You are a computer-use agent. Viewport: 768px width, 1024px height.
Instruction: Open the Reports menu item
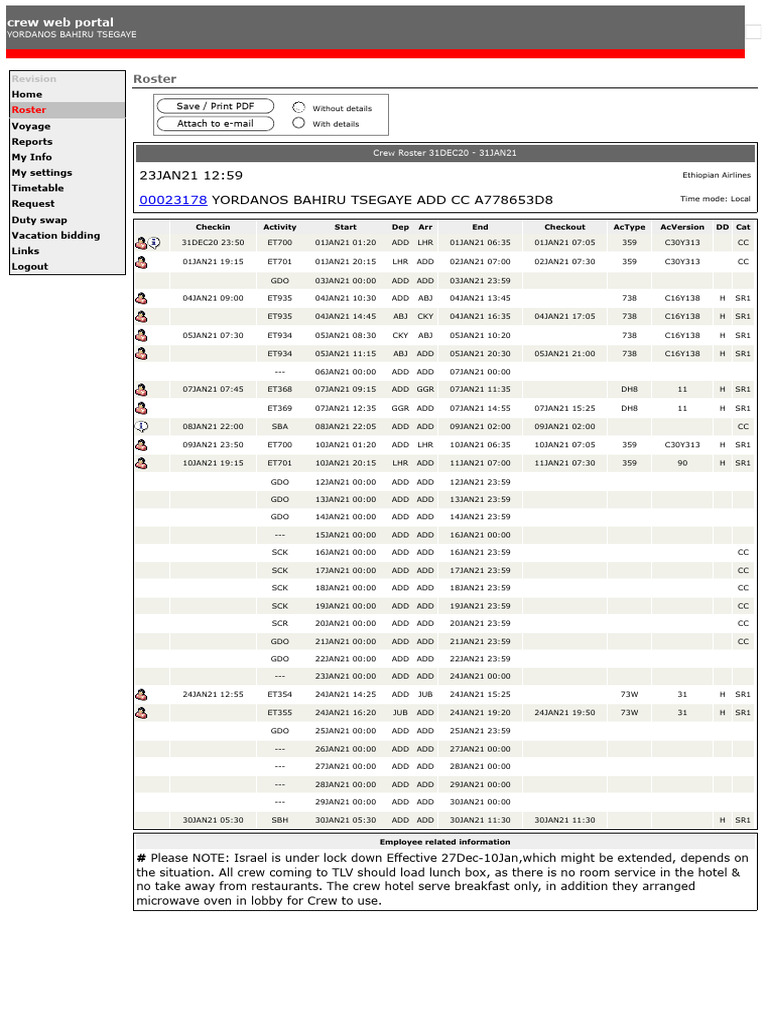pos(32,142)
